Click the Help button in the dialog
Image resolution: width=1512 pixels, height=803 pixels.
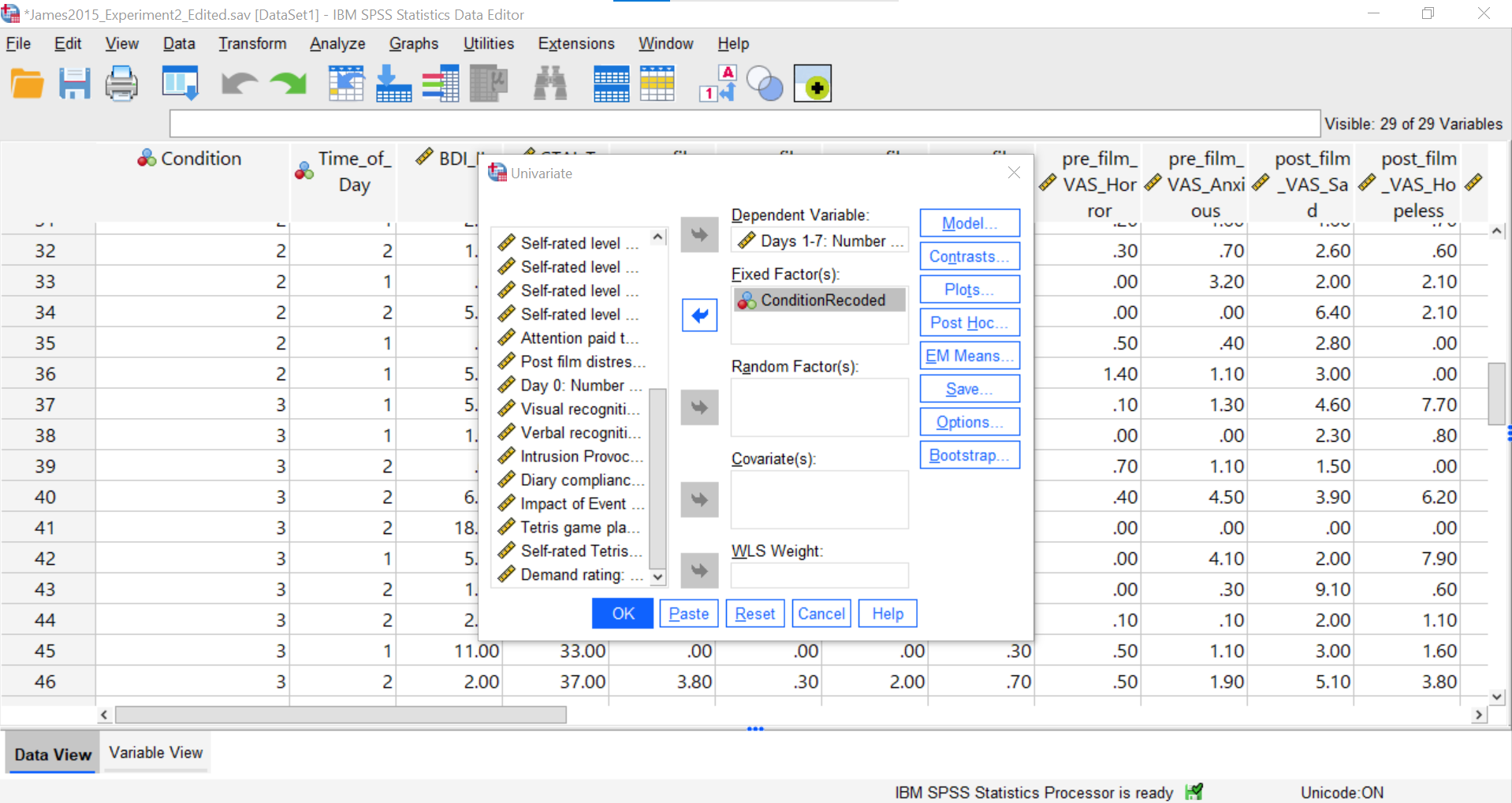[x=888, y=614]
